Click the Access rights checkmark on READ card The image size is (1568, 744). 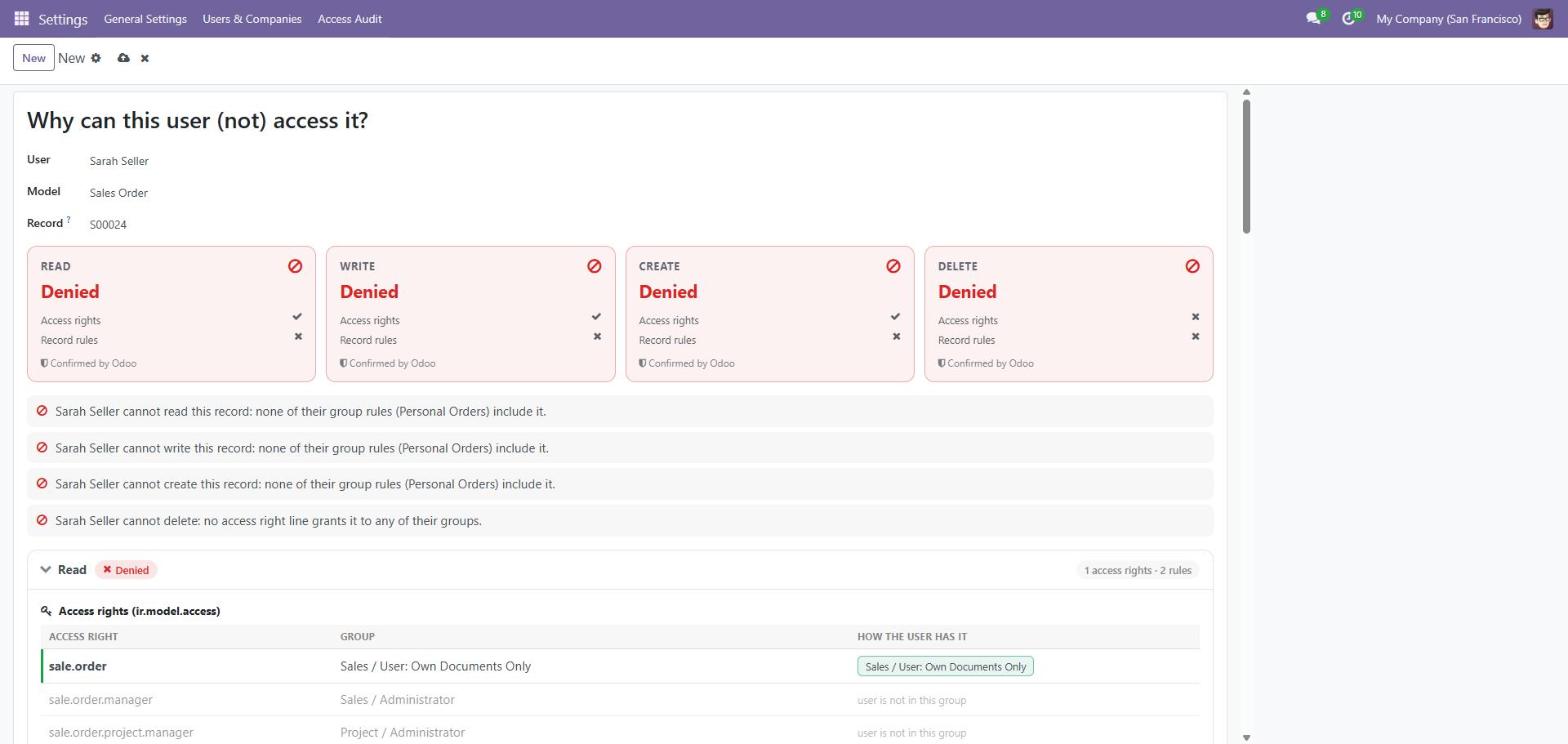297,317
